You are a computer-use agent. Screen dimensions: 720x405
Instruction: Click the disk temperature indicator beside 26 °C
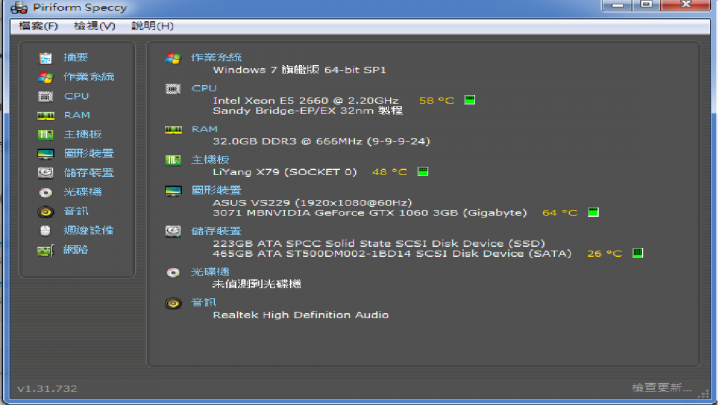click(x=637, y=253)
